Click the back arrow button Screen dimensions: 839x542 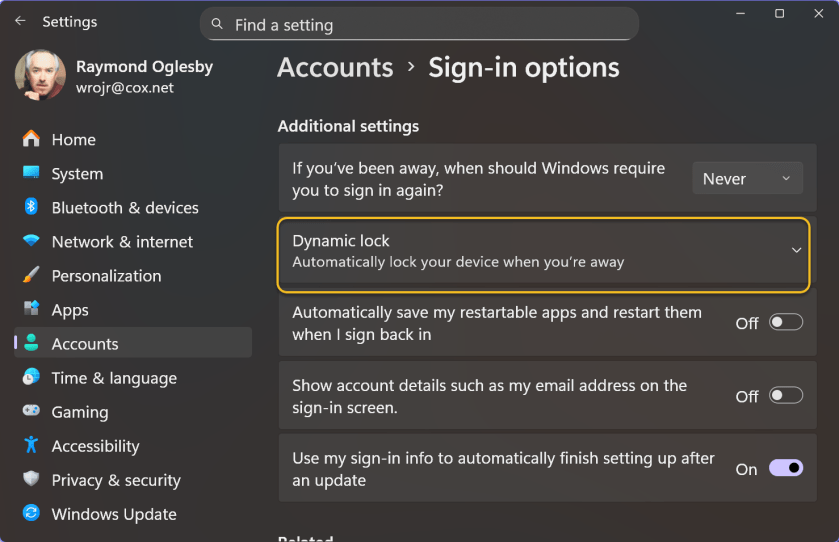click(20, 21)
